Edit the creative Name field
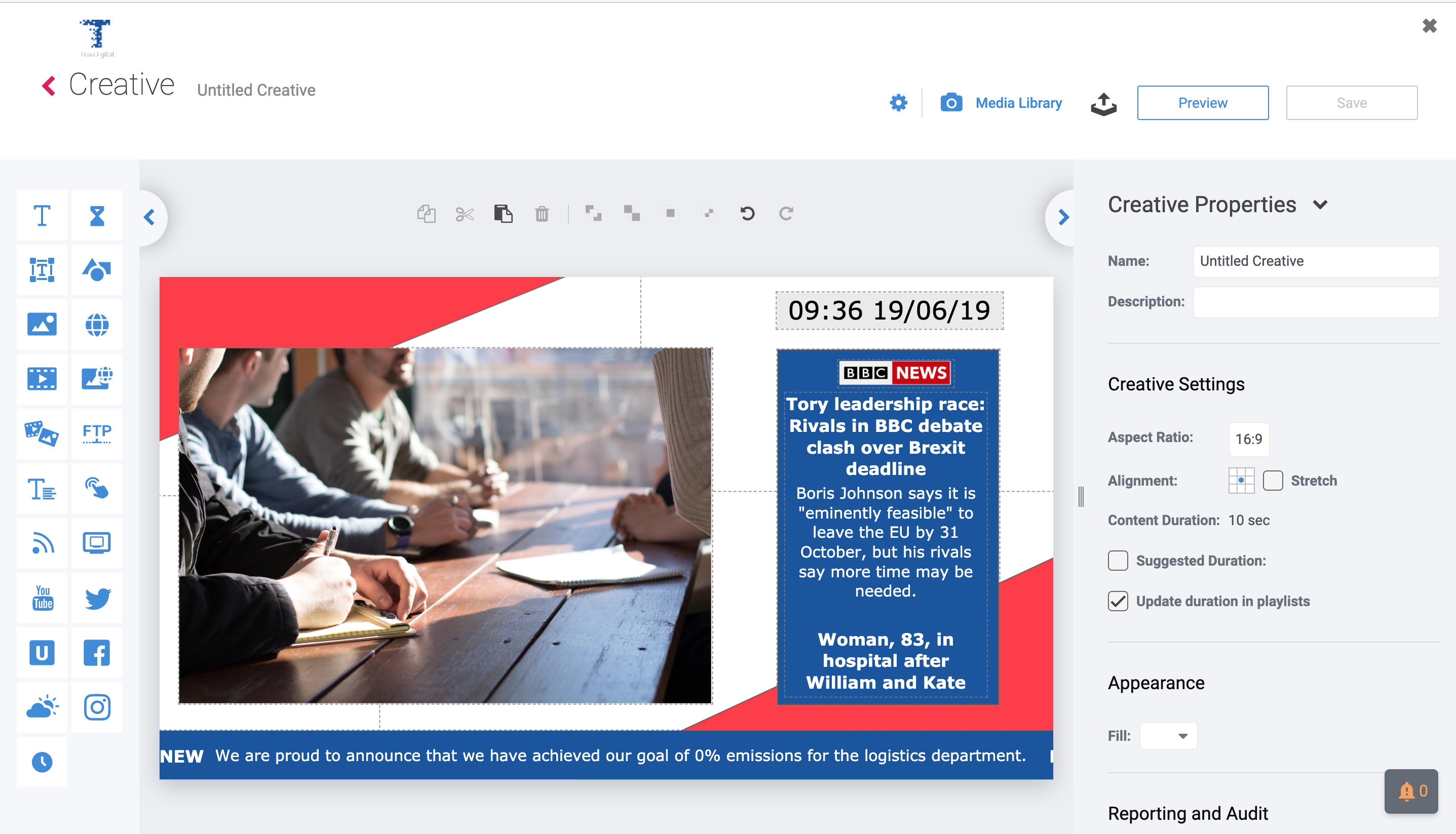This screenshot has height=834, width=1456. click(x=1316, y=261)
